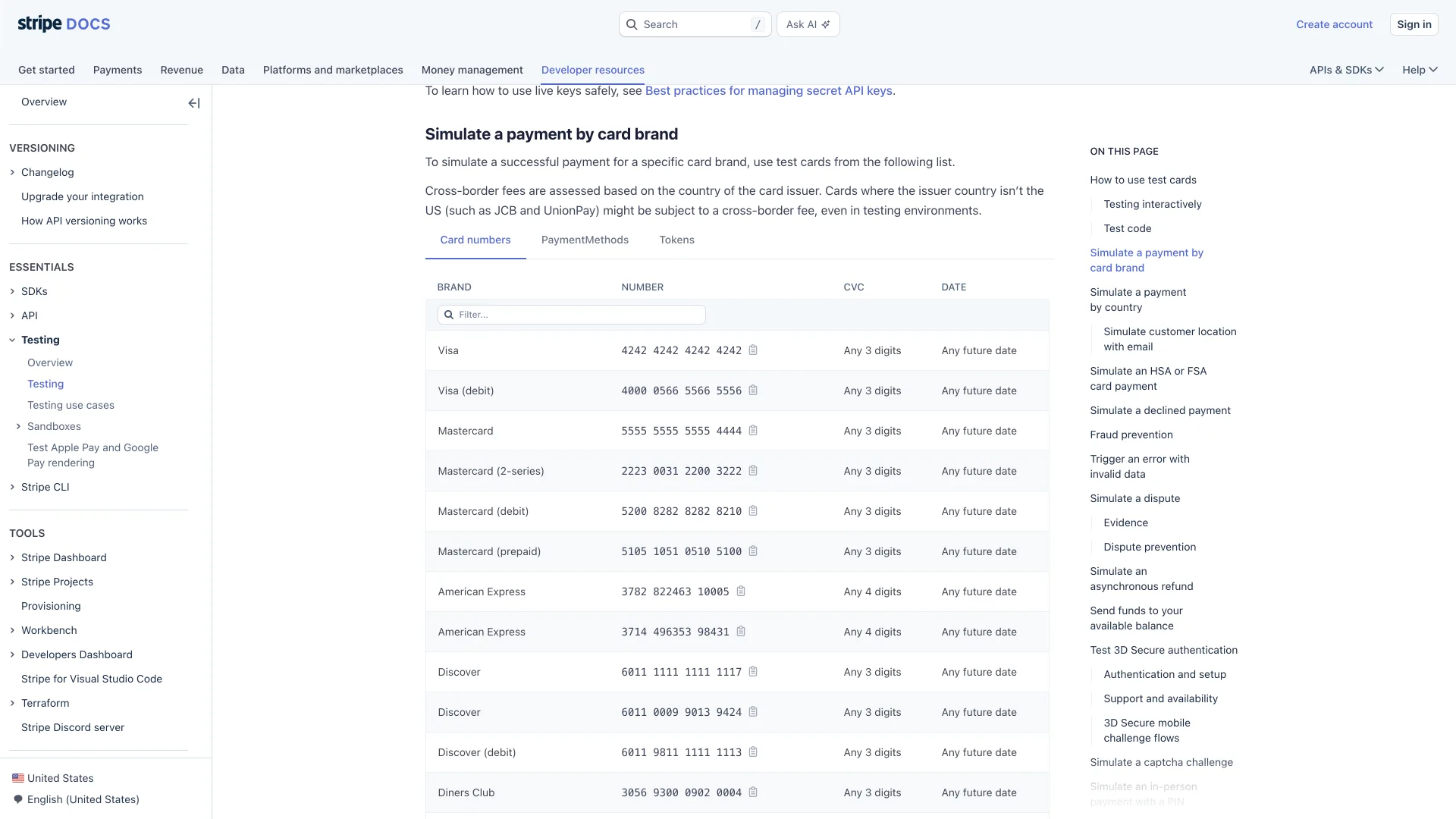Copy the Diners Club card number

coord(753,792)
